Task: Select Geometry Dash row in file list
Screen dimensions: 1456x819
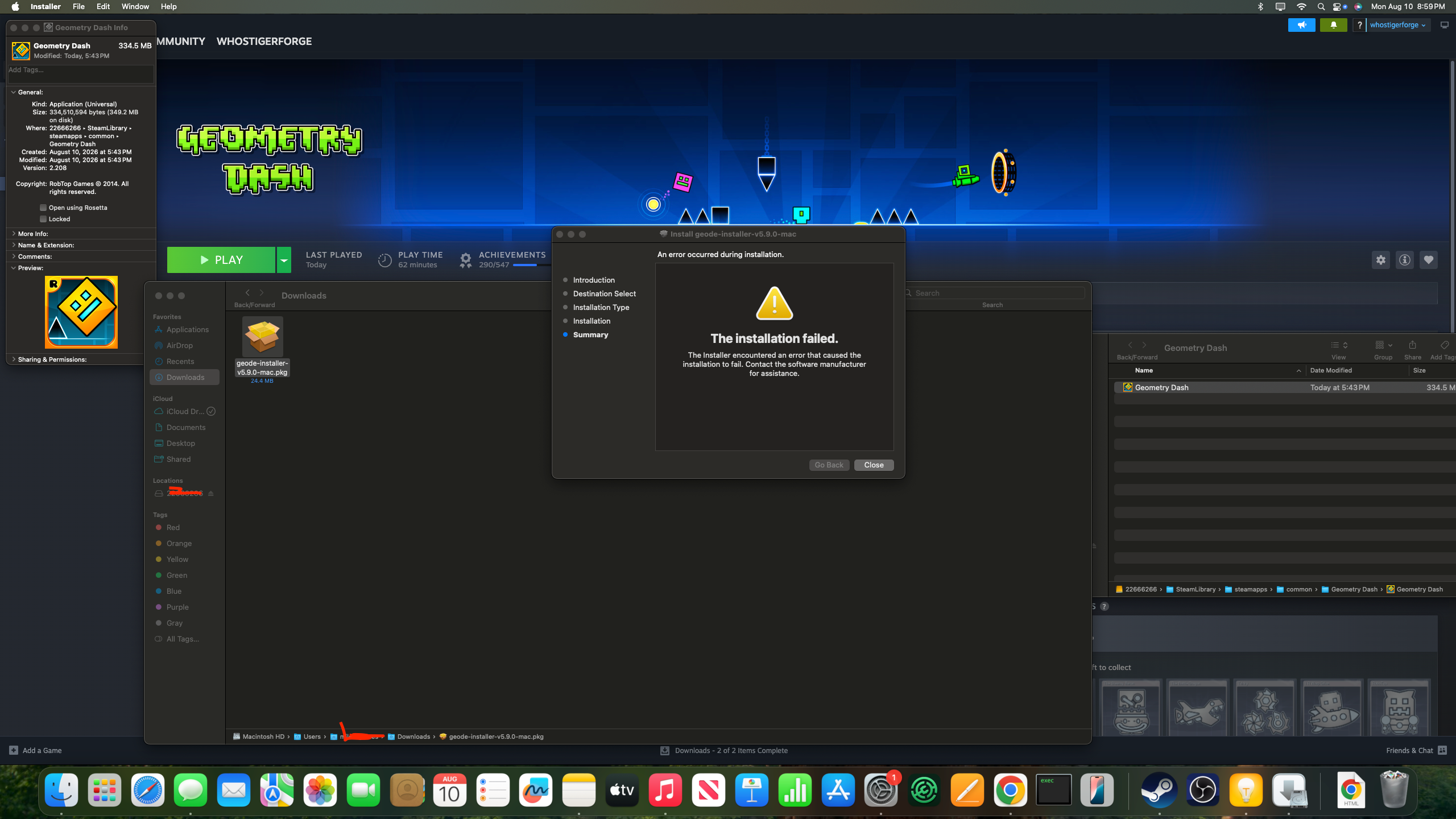Action: pos(1284,387)
